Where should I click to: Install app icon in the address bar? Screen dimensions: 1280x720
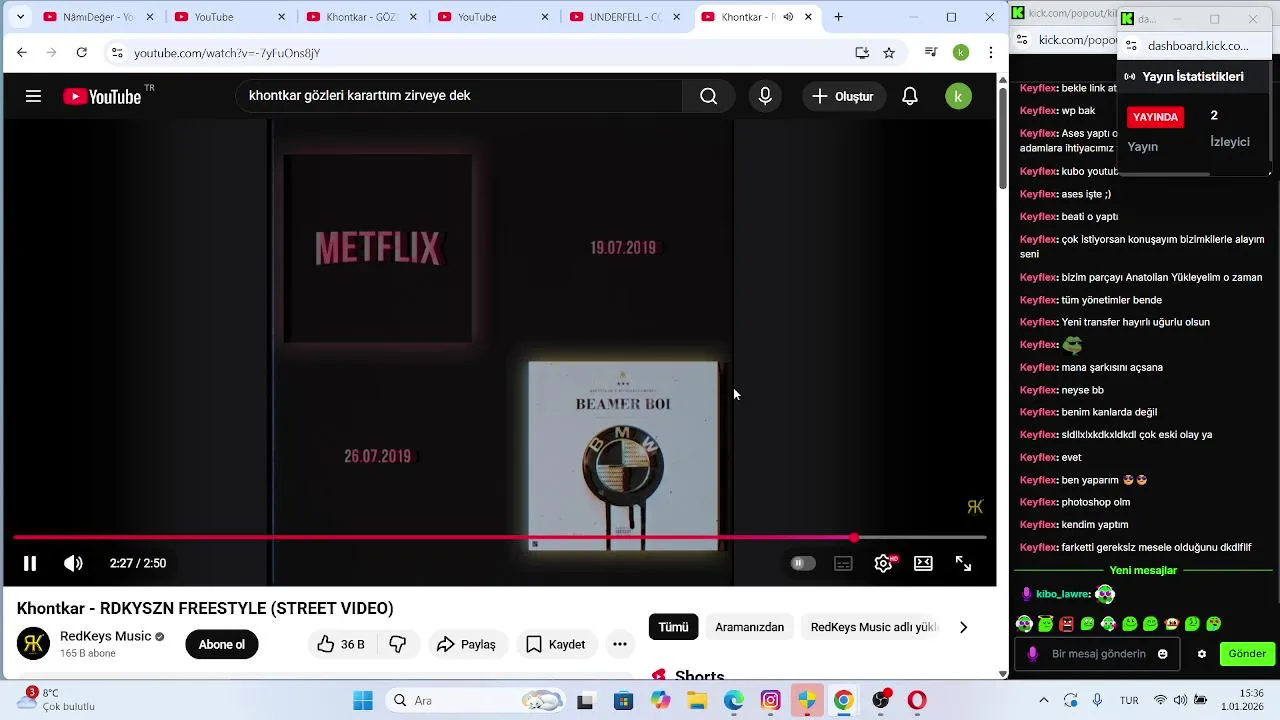click(862, 53)
